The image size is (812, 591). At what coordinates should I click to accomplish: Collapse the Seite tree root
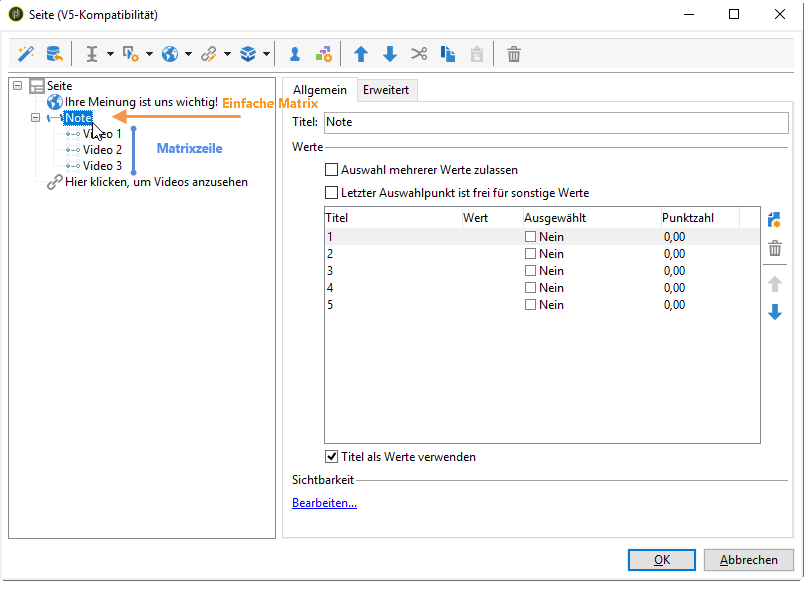tap(18, 85)
